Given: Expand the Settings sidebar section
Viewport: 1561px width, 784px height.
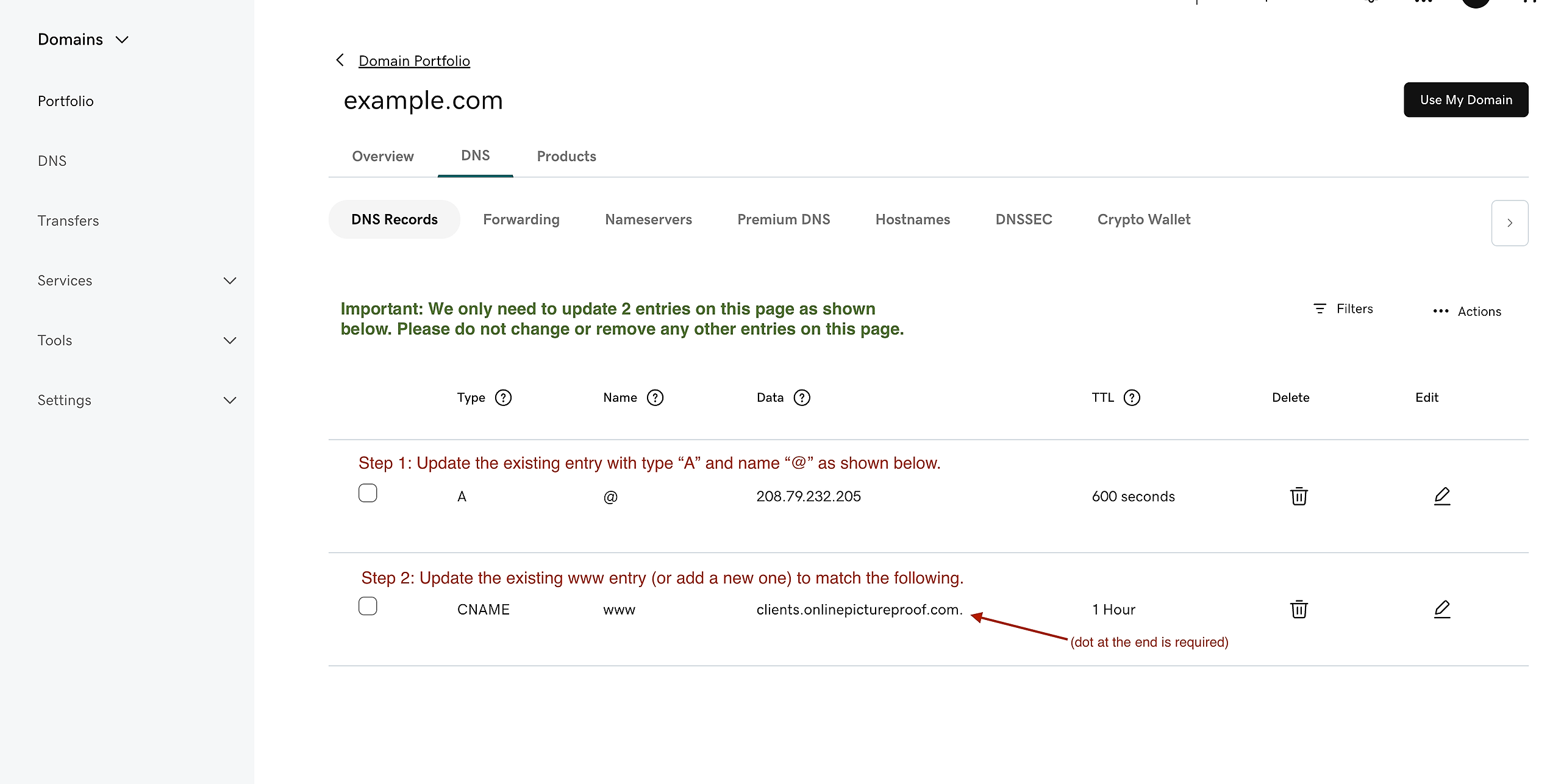Looking at the screenshot, I should point(229,400).
